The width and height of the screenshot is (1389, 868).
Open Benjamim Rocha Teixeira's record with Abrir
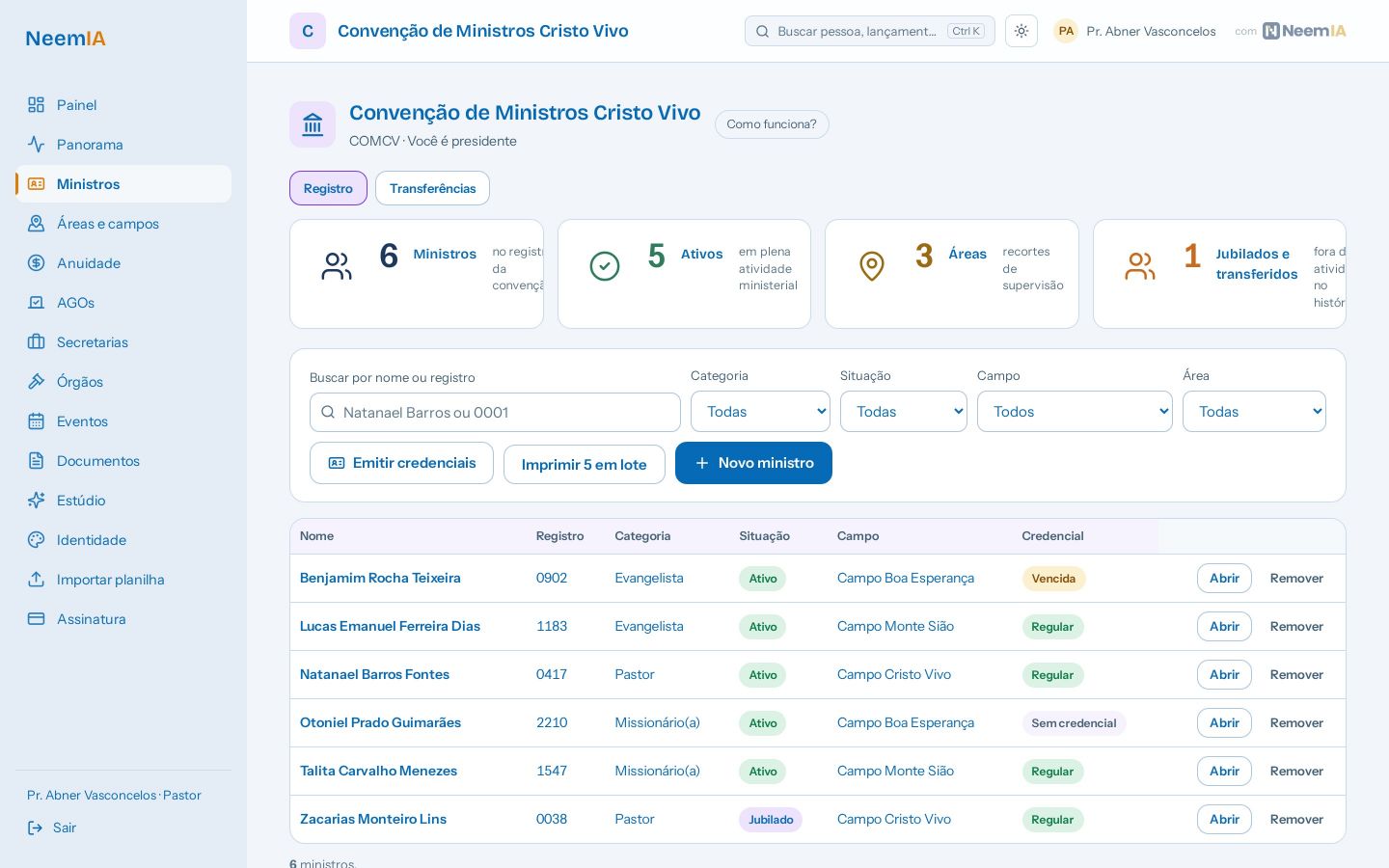(x=1224, y=579)
